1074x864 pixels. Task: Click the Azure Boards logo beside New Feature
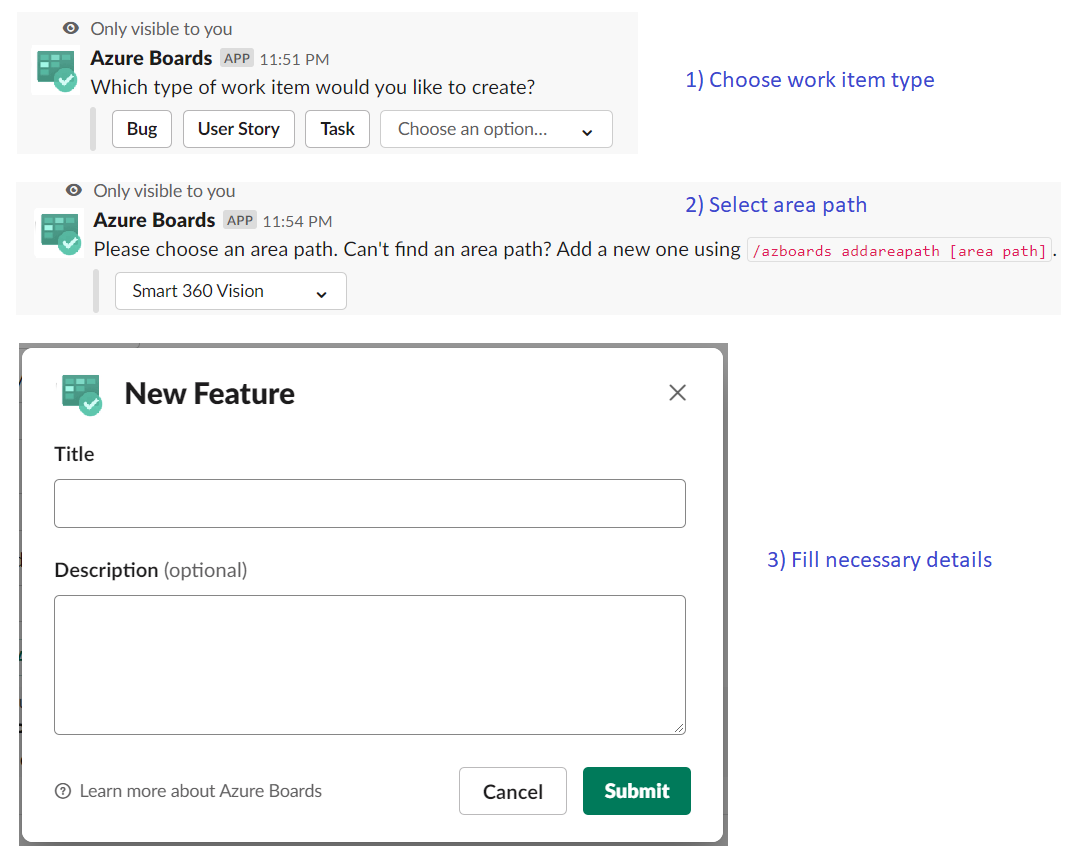[82, 393]
